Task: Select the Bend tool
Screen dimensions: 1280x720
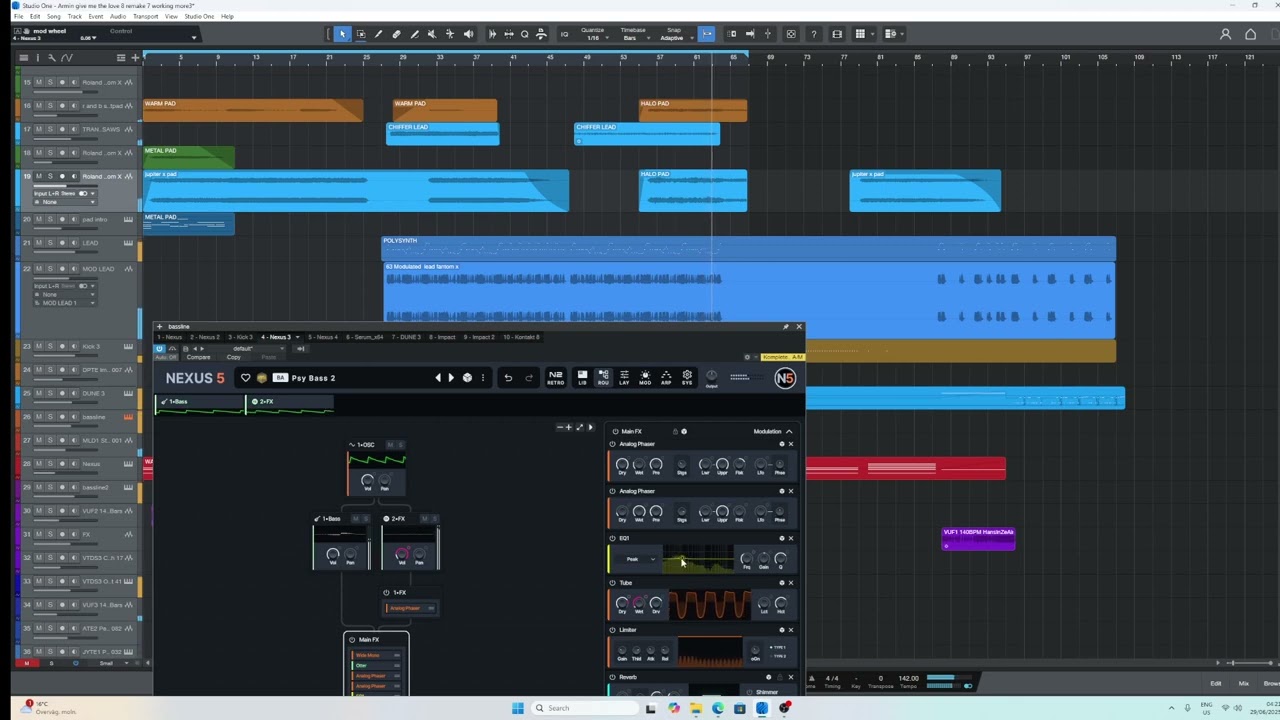Action: (x=450, y=34)
